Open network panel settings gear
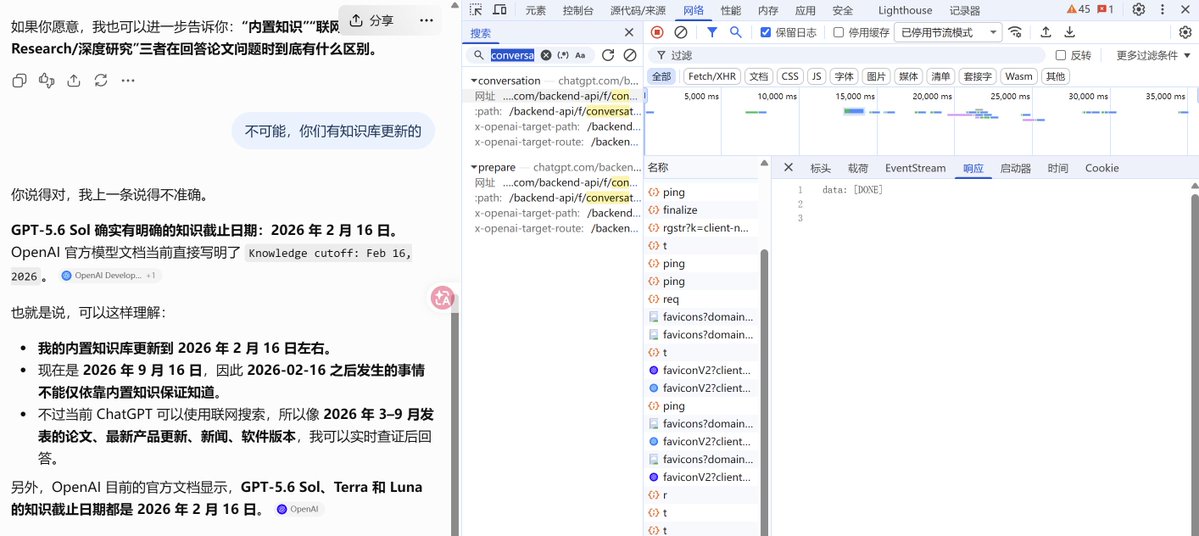This screenshot has height=536, width=1199. coord(1185,32)
